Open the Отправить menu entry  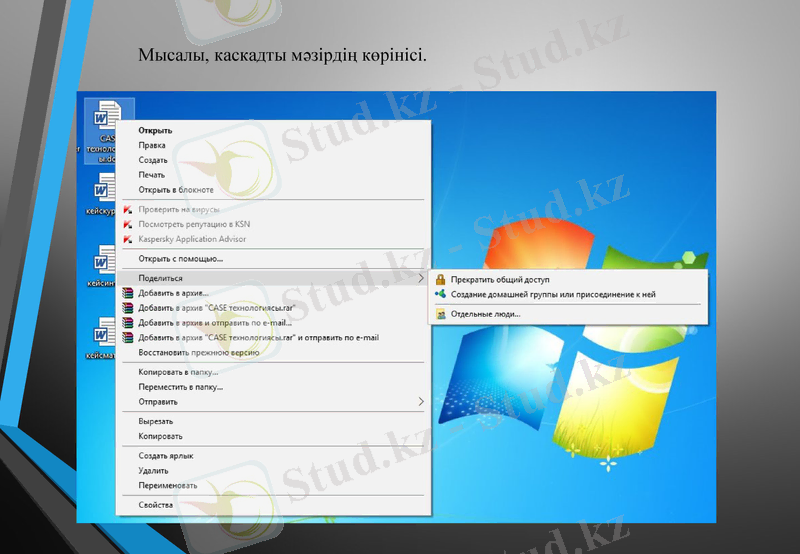click(273, 402)
